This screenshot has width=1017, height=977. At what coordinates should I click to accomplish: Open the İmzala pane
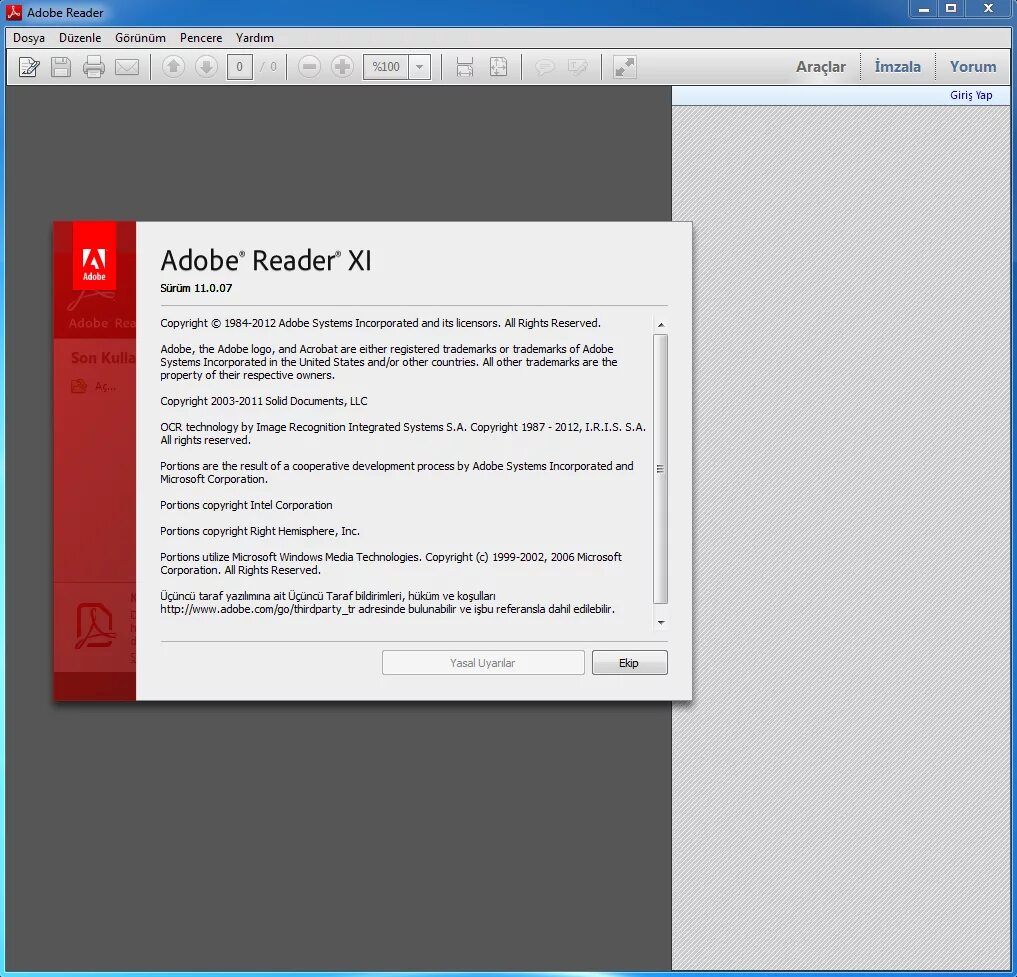(898, 67)
